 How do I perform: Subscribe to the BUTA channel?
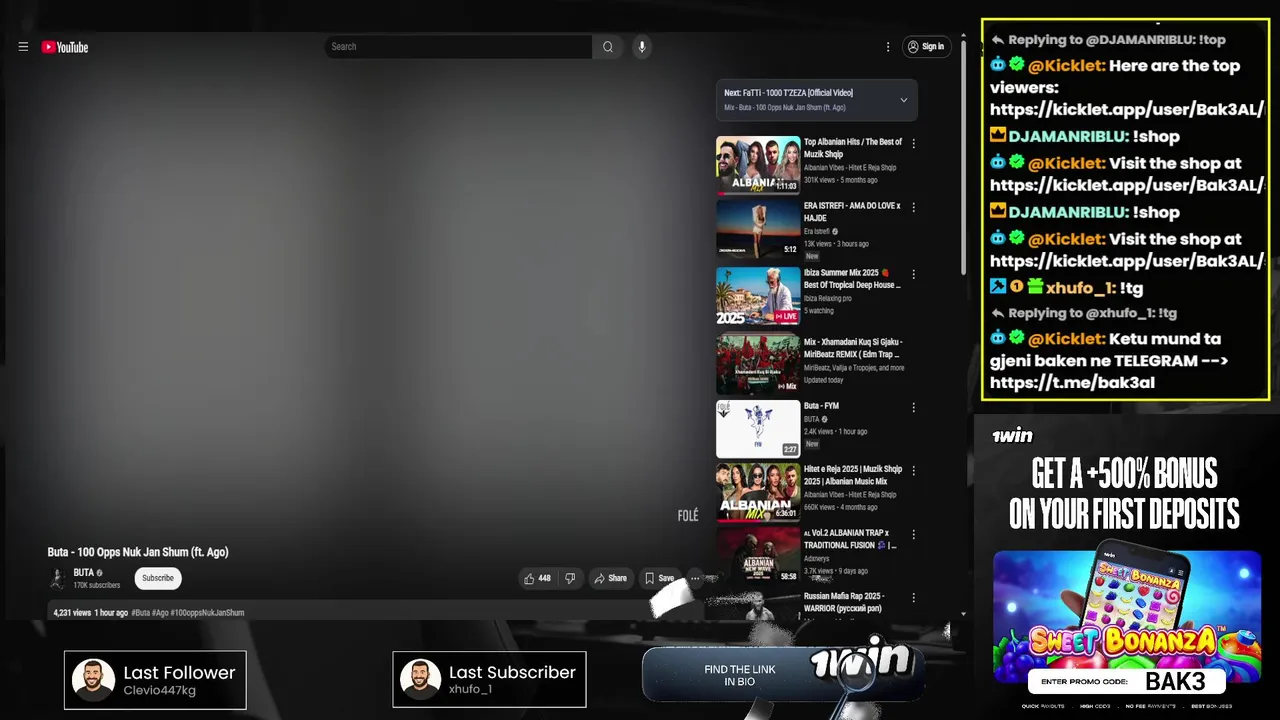tap(158, 578)
